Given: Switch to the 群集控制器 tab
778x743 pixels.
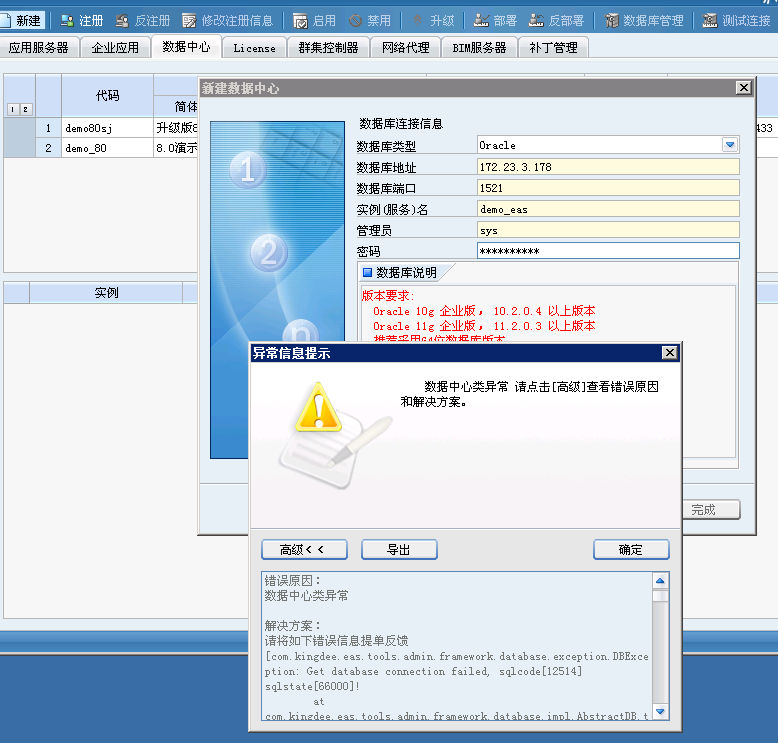Looking at the screenshot, I should [x=328, y=48].
